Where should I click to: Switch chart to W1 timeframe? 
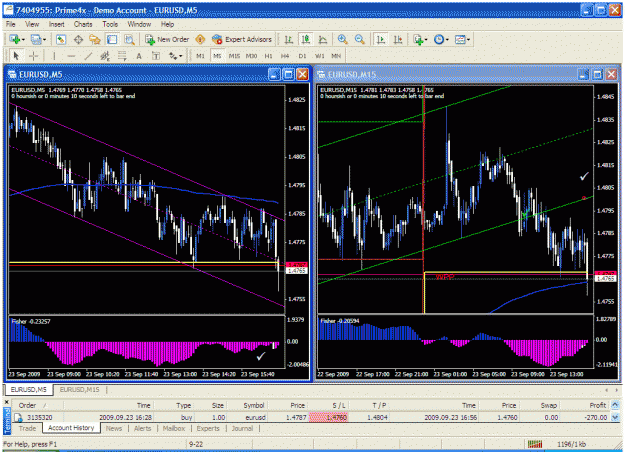pyautogui.click(x=319, y=56)
